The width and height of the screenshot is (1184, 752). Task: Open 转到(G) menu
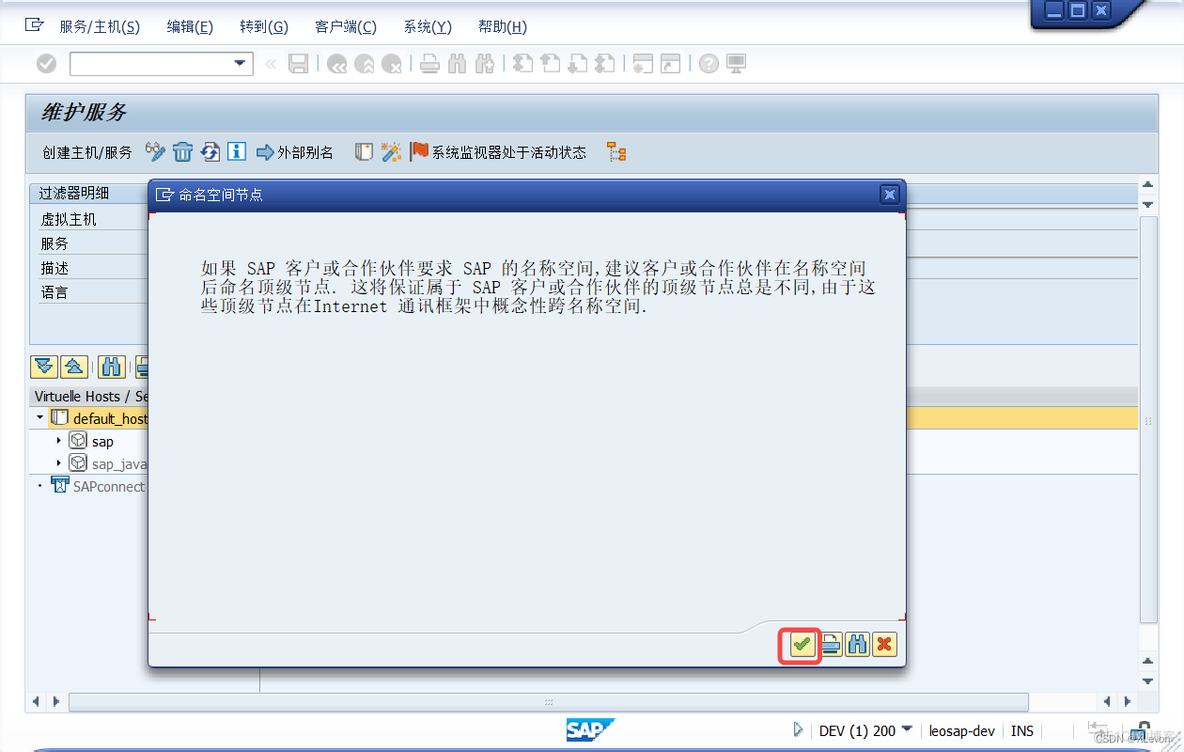point(264,26)
